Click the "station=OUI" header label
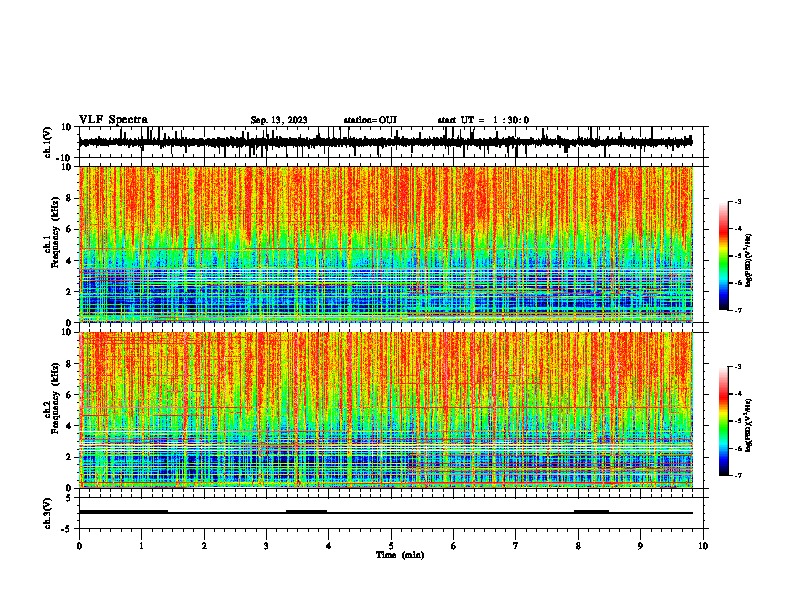 370,120
